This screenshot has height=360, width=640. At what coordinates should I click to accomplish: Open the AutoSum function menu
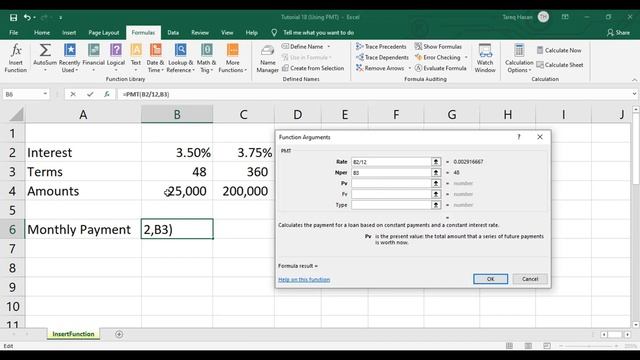click(45, 58)
